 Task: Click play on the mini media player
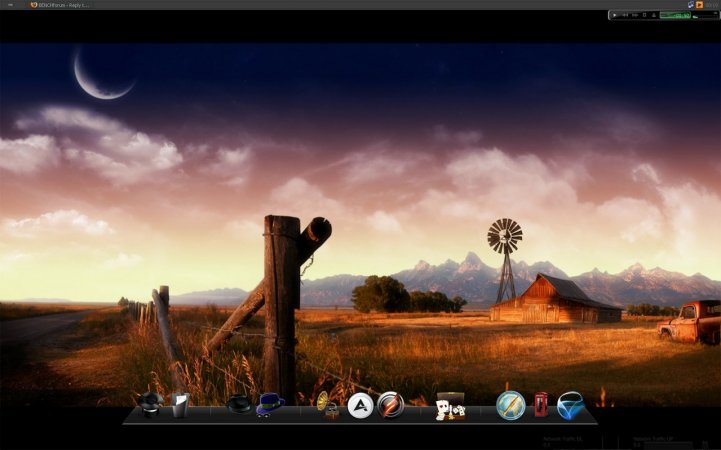coord(615,15)
